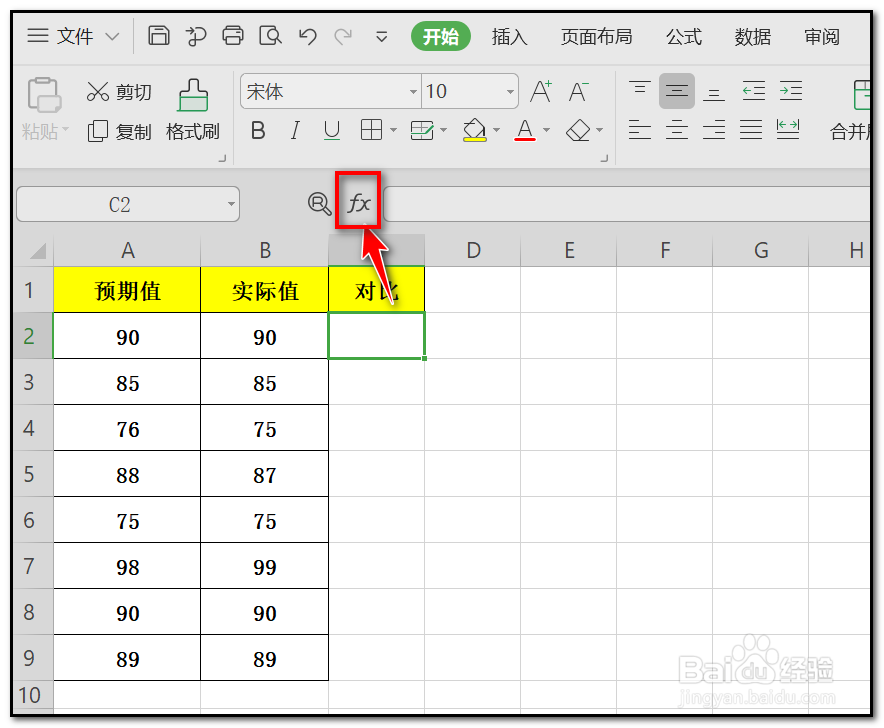884x728 pixels.
Task: Click the fx Insert Function button
Action: pyautogui.click(x=359, y=203)
